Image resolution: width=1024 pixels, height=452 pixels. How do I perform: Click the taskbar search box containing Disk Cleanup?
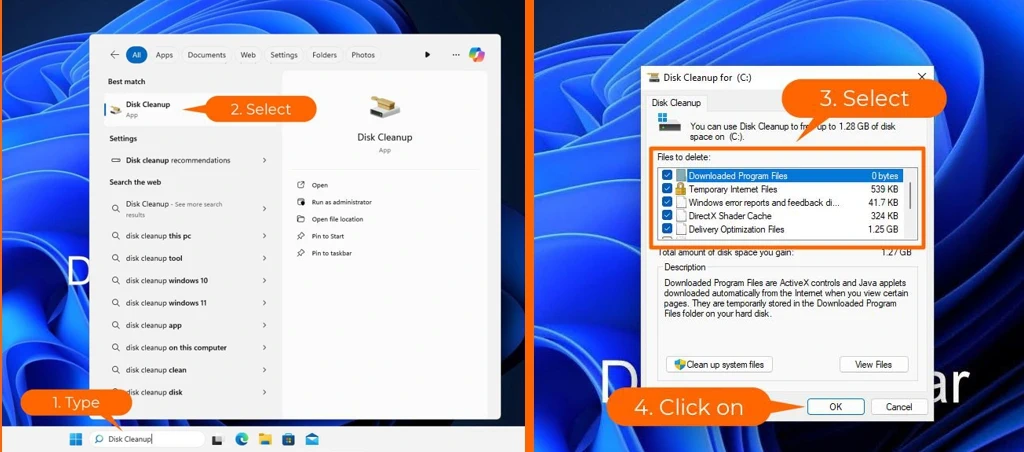[147, 440]
